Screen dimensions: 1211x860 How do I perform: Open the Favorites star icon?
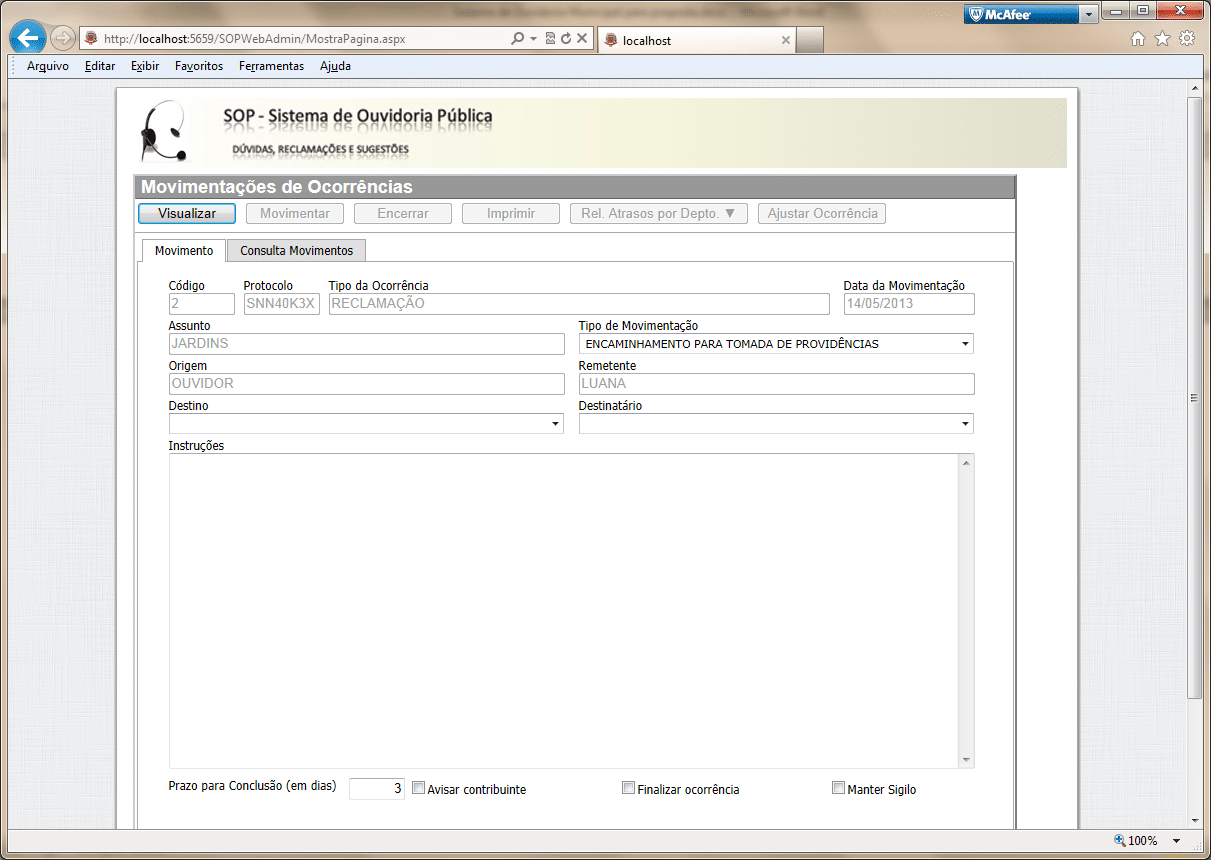[x=1162, y=39]
